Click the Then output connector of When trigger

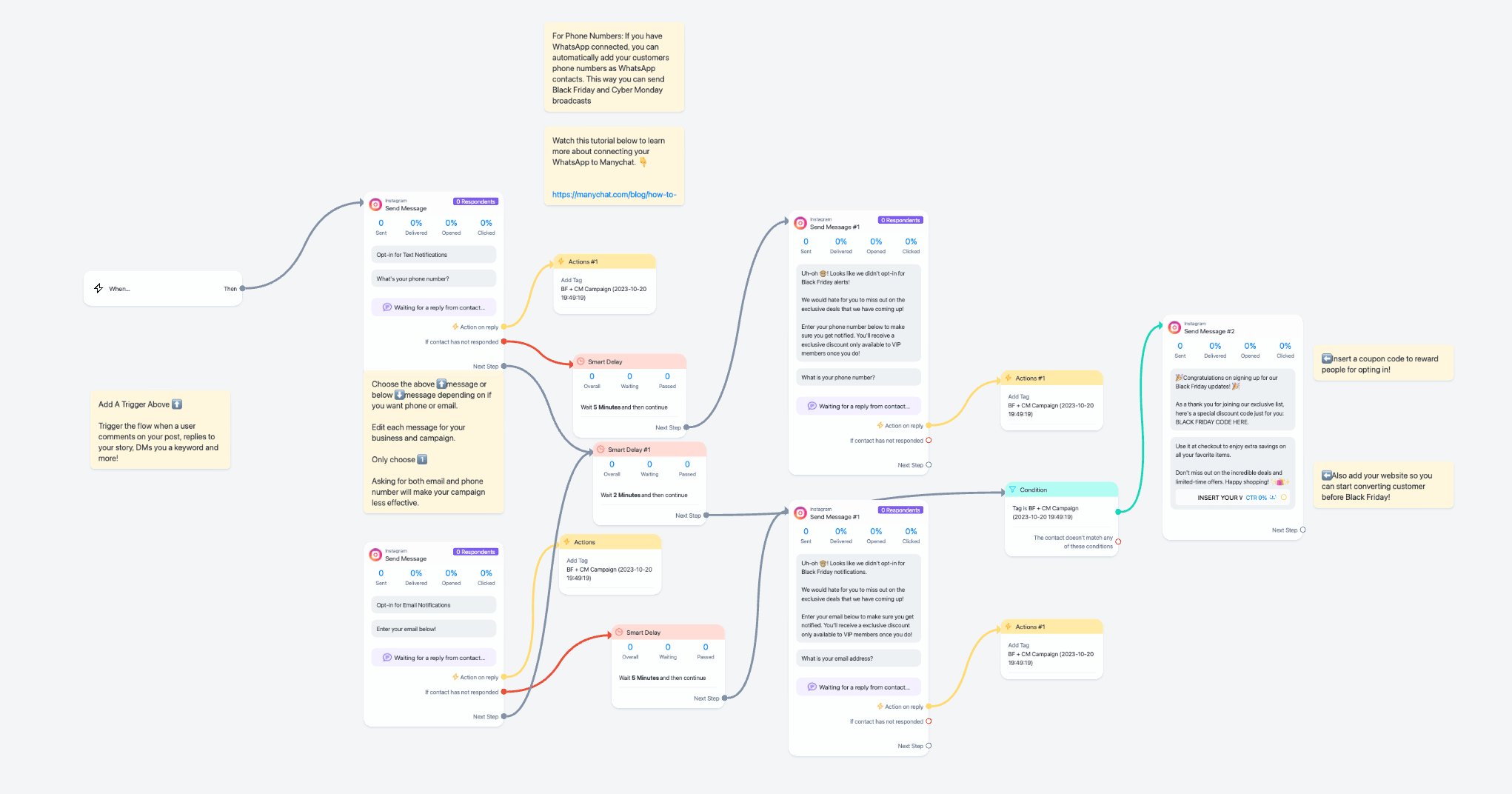tap(242, 289)
